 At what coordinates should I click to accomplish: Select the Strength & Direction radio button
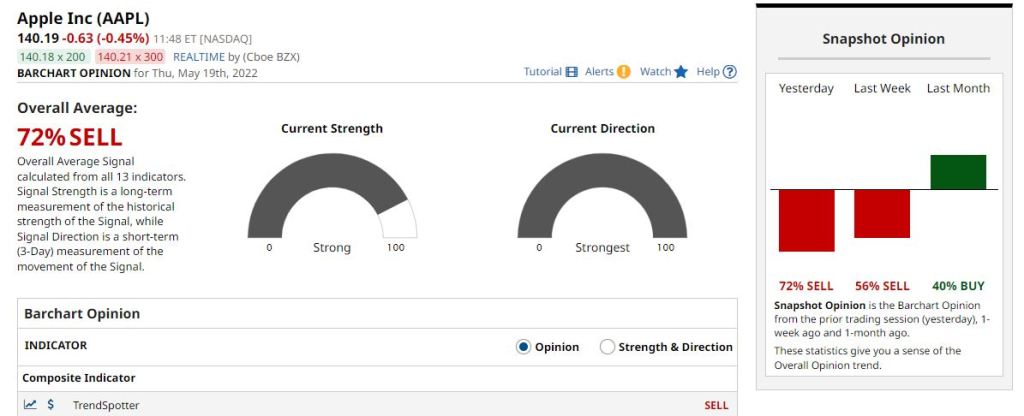[607, 347]
